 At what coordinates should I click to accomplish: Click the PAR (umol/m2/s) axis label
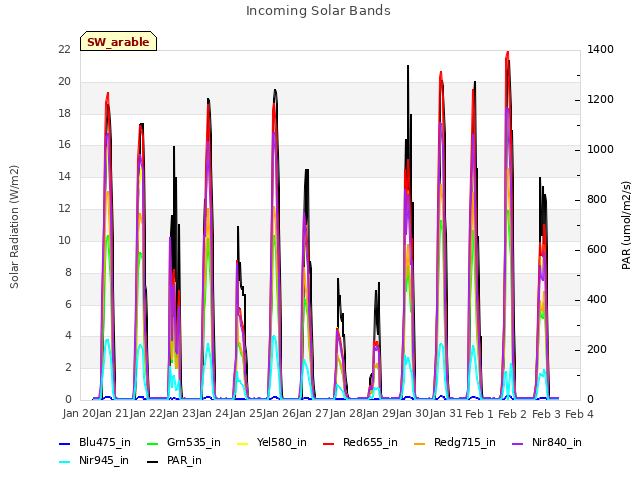(626, 225)
